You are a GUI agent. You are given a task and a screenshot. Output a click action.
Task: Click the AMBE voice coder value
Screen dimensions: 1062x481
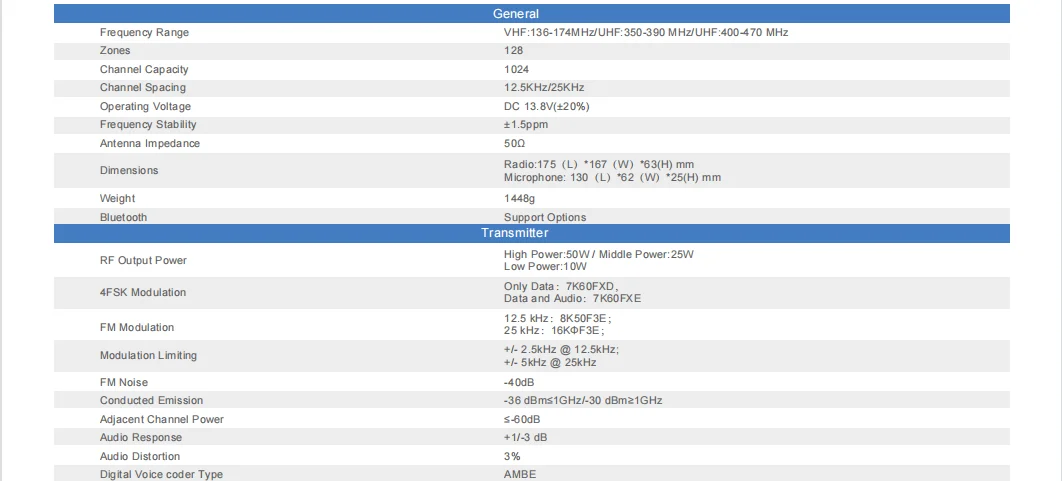coord(520,475)
